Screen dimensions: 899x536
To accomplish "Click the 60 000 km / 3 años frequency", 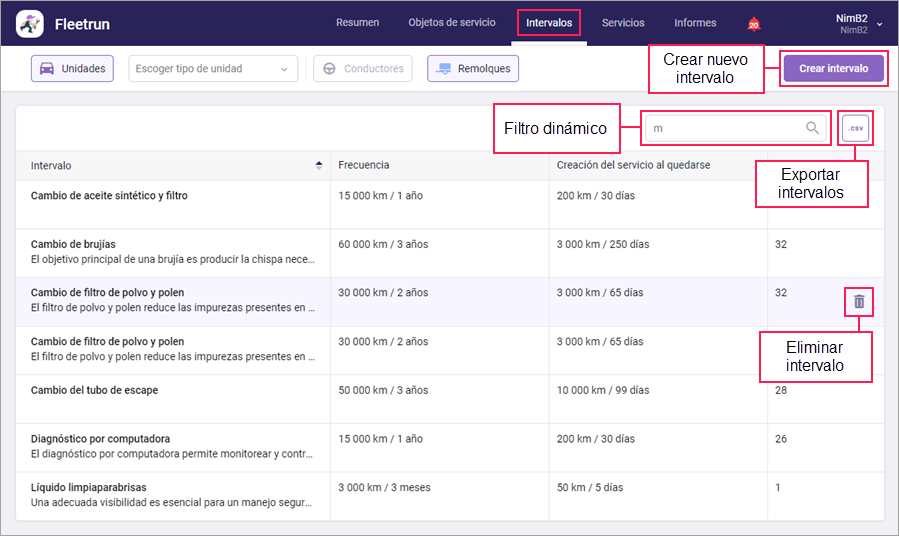I will click(x=383, y=244).
